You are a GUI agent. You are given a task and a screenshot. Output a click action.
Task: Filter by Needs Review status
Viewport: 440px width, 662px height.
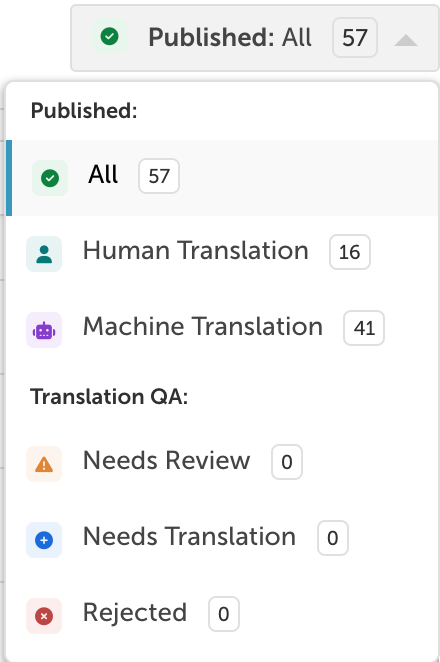[x=222, y=462]
